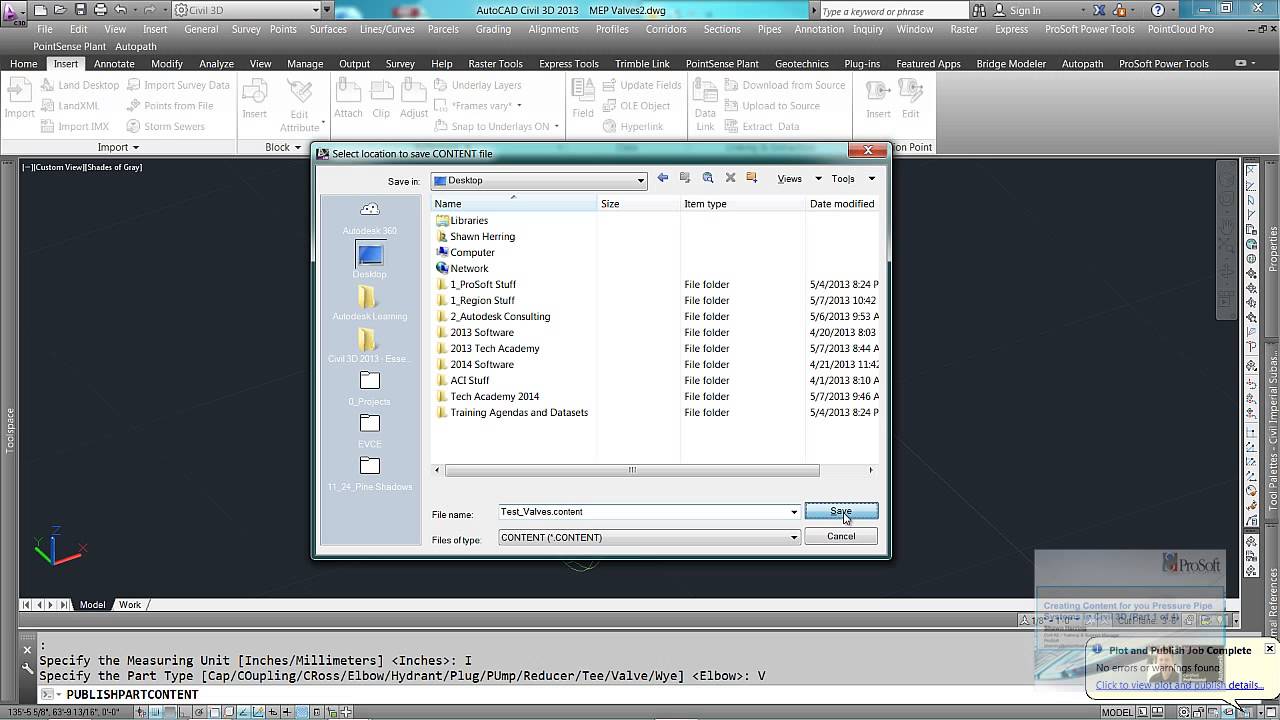The image size is (1280, 720).
Task: Switch to the Annotate ribbon tab
Action: click(x=114, y=64)
